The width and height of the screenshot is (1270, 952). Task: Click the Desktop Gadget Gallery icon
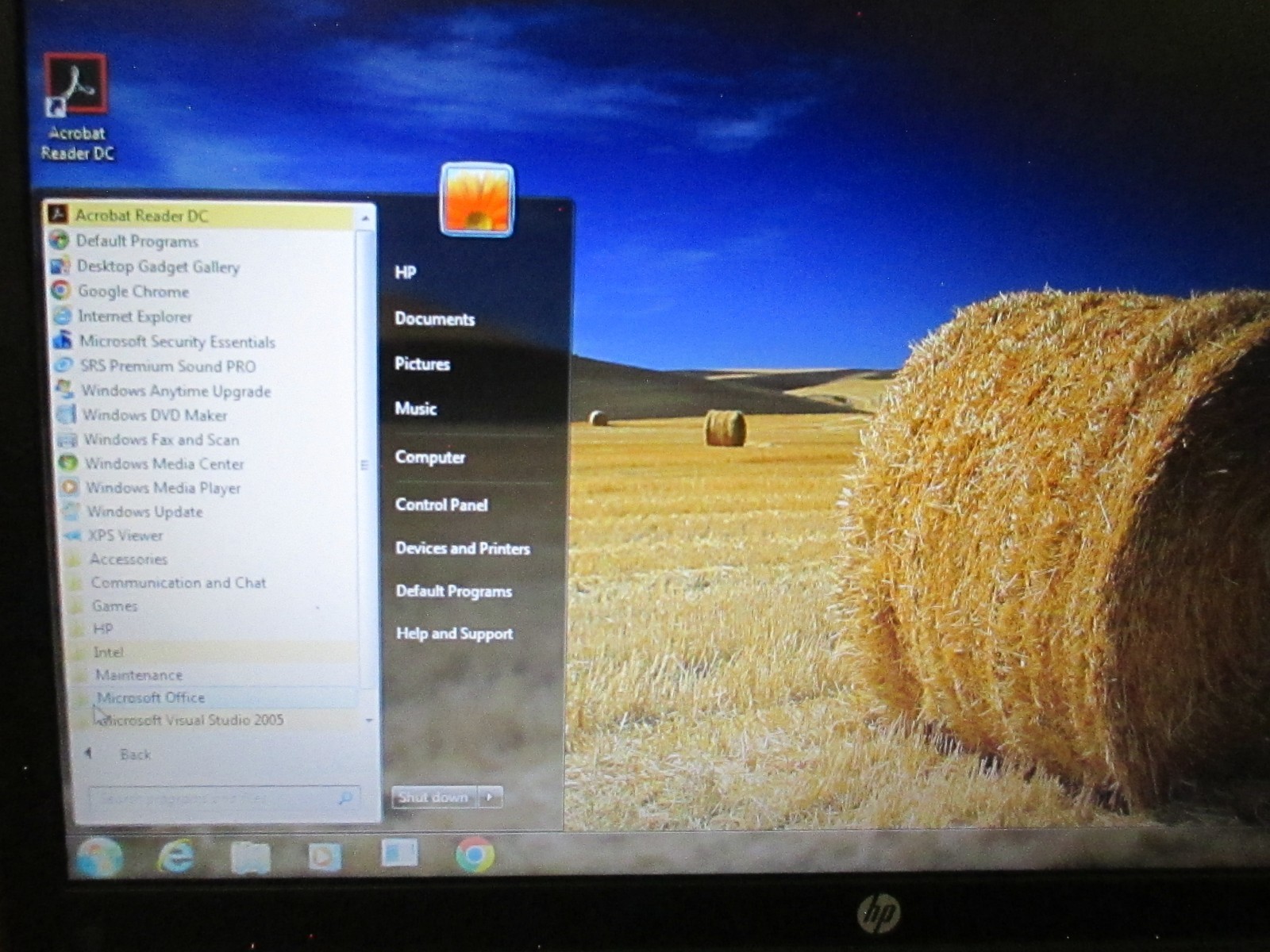[60, 265]
